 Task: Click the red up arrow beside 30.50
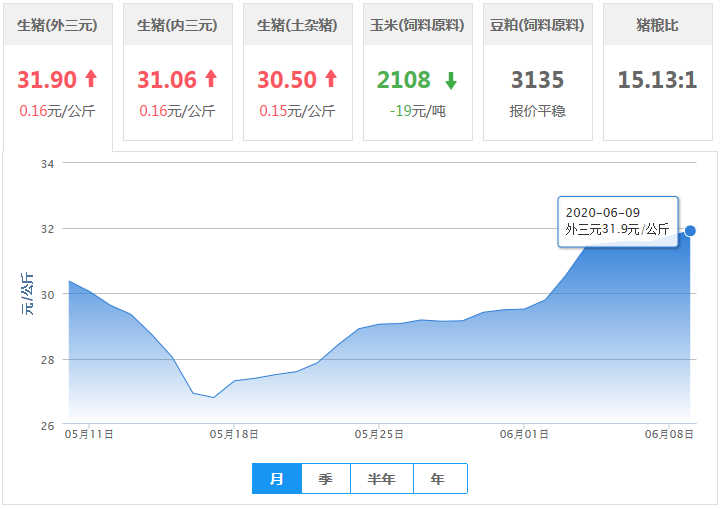coord(331,80)
